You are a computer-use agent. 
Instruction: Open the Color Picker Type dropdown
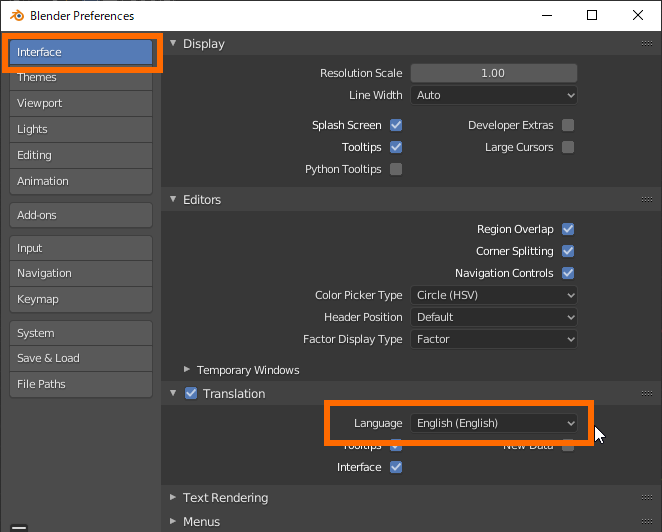point(494,295)
